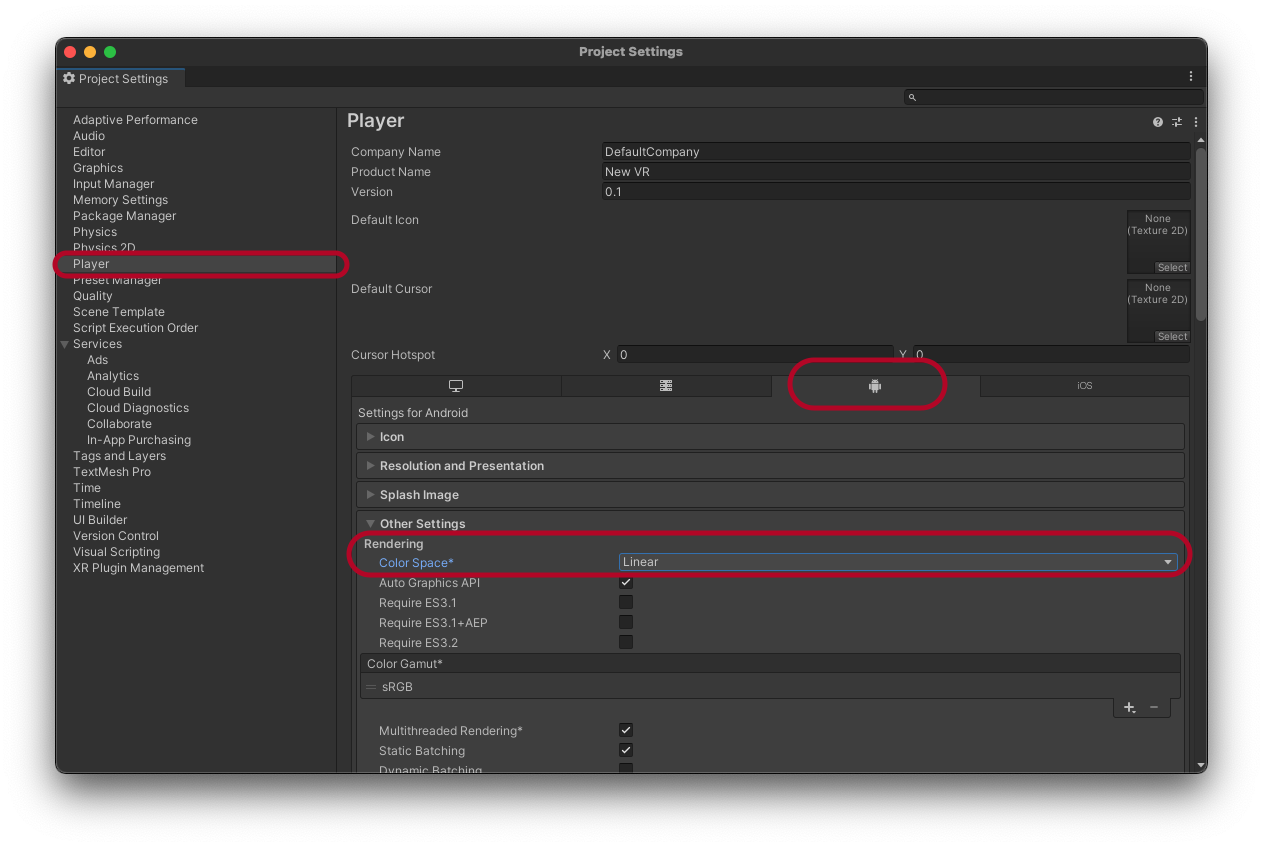Switch to the dedicated server platform tab
Viewport: 1263px width, 847px height.
(666, 386)
